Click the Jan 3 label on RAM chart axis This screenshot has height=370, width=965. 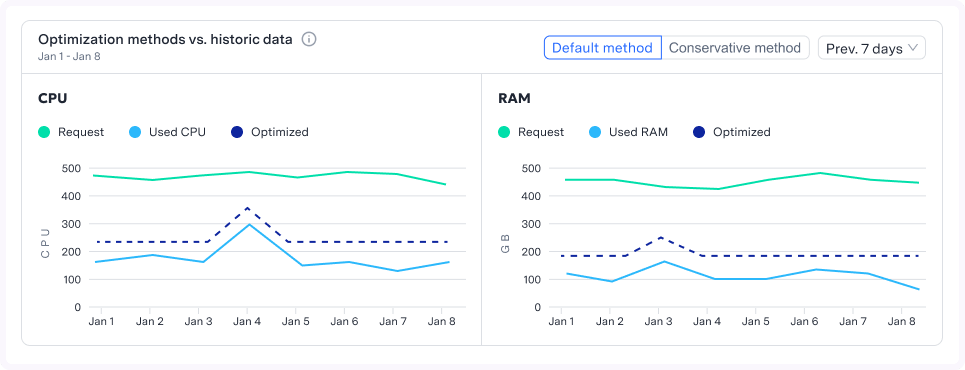(x=659, y=321)
